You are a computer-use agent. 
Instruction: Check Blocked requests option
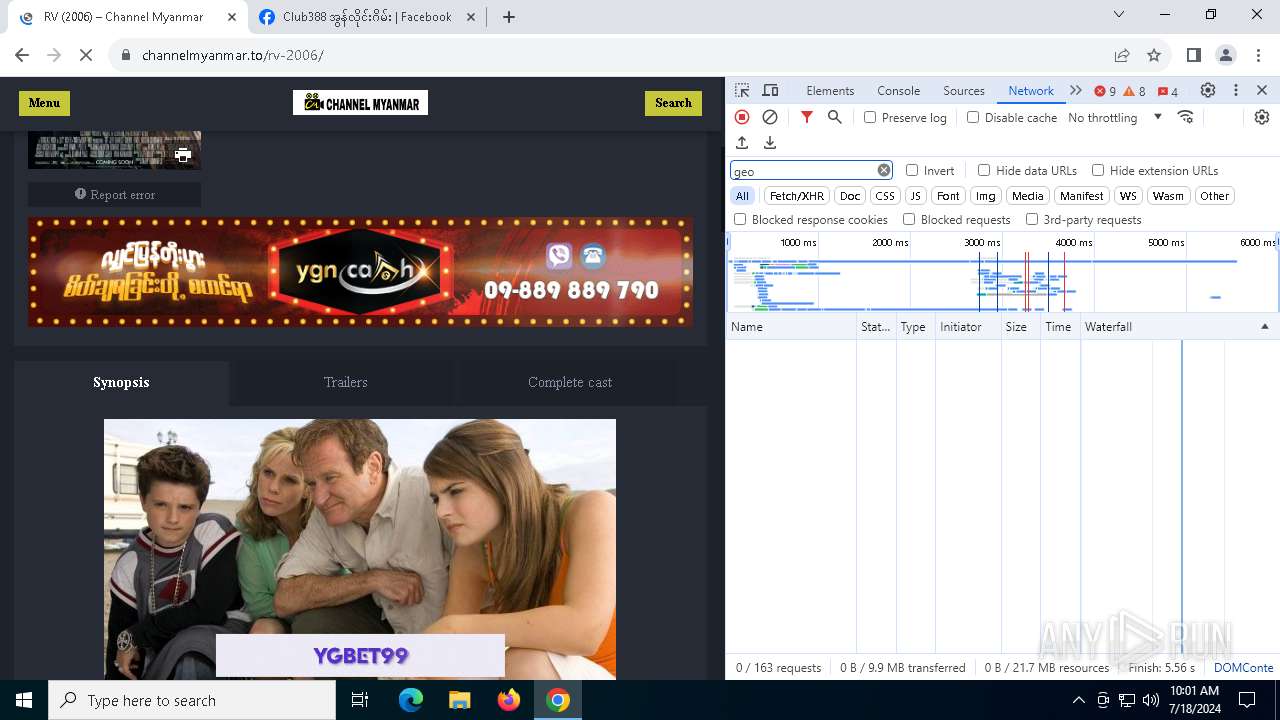coord(909,219)
